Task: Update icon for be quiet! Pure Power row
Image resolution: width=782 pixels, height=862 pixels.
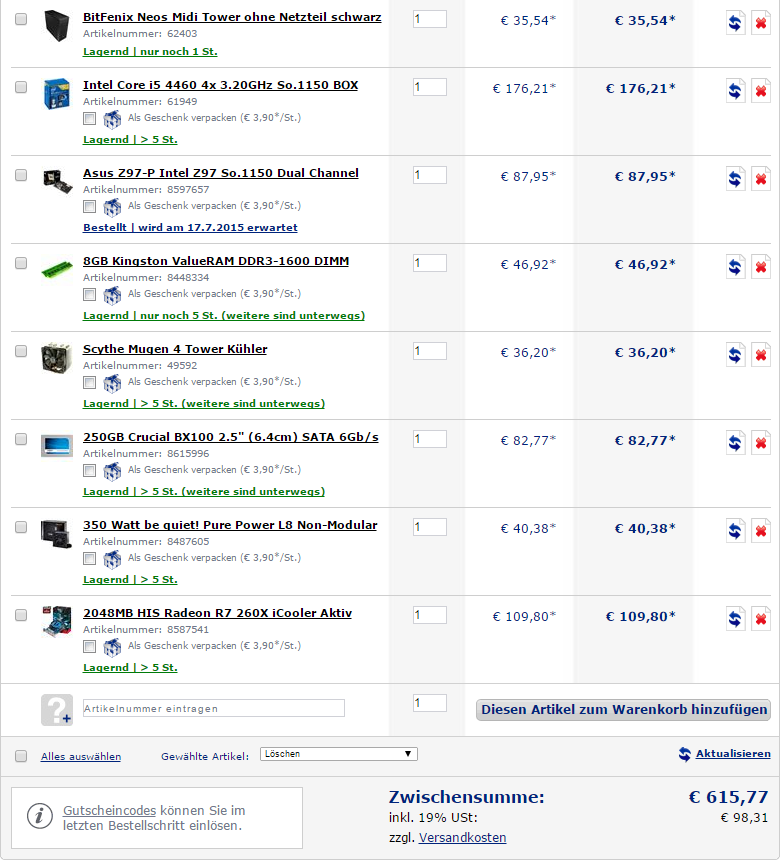Action: pyautogui.click(x=735, y=531)
